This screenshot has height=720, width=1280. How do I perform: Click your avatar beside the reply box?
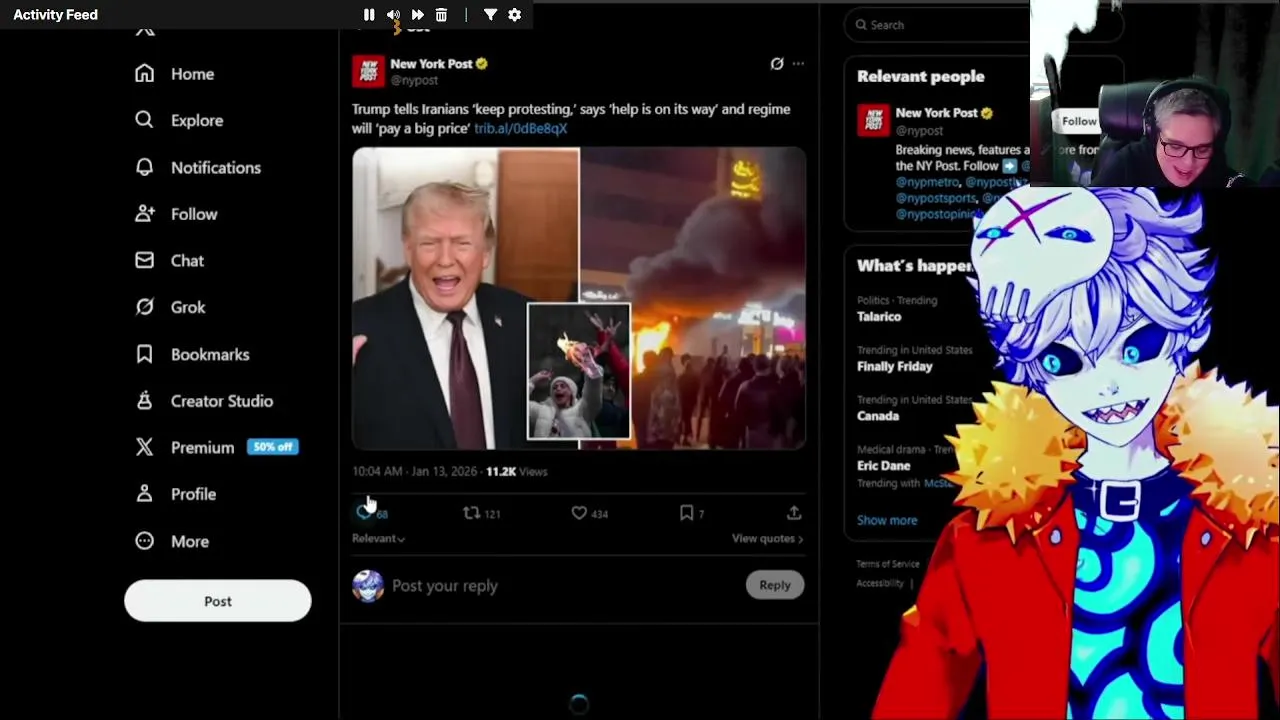(368, 586)
